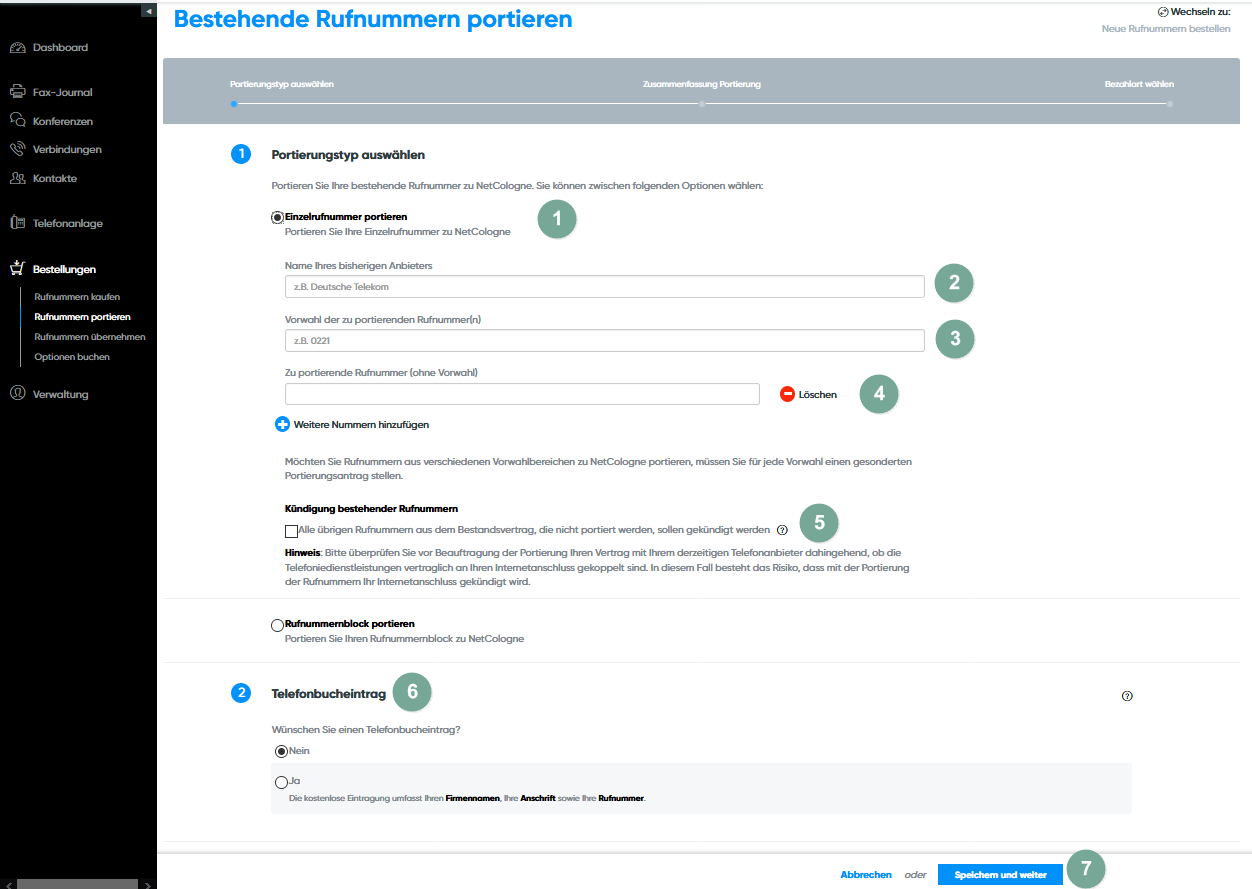The width and height of the screenshot is (1252, 889).
Task: Click the Fax-Journal printer icon
Action: point(17,92)
